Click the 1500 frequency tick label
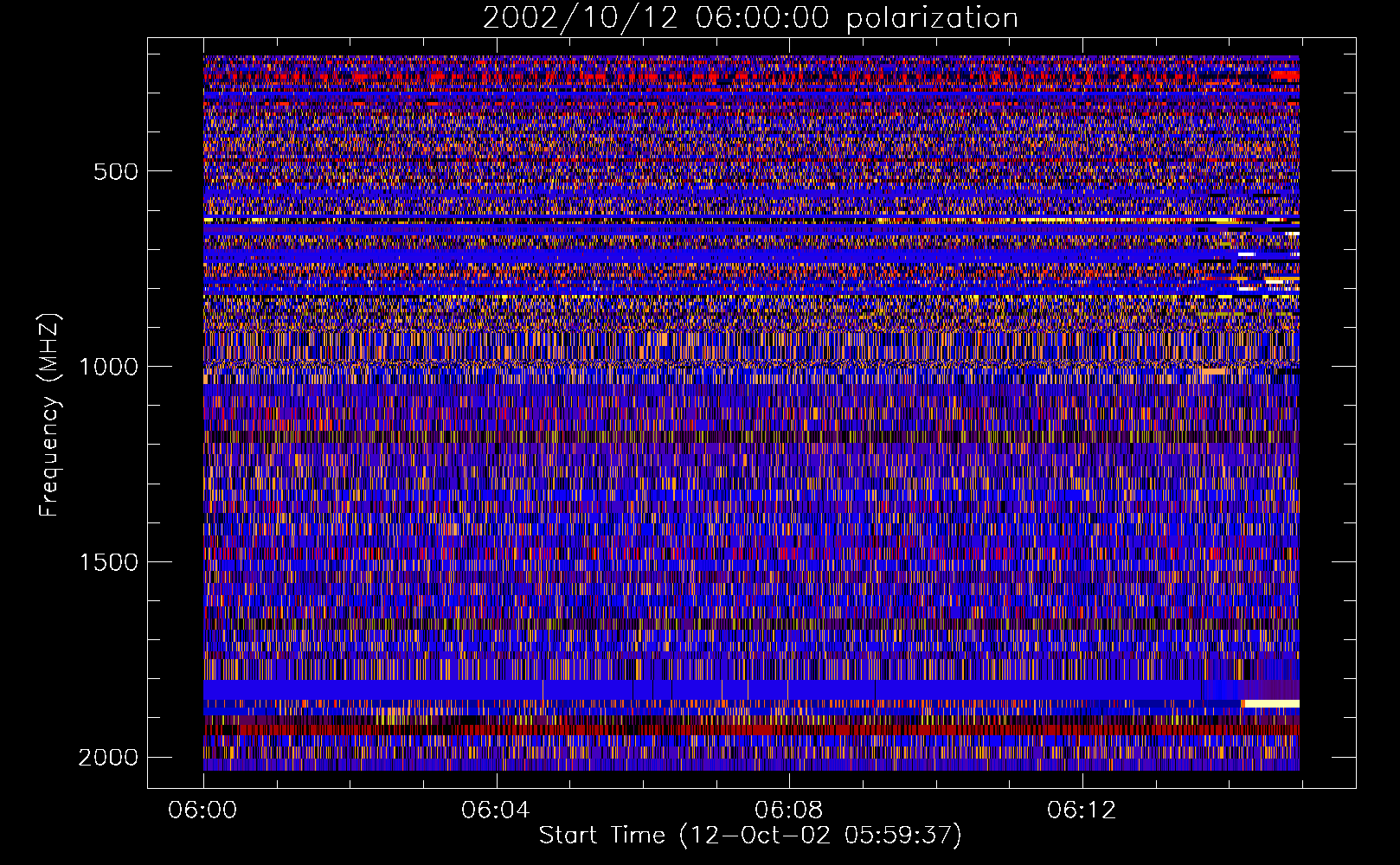This screenshot has width=1400, height=865. 108,562
